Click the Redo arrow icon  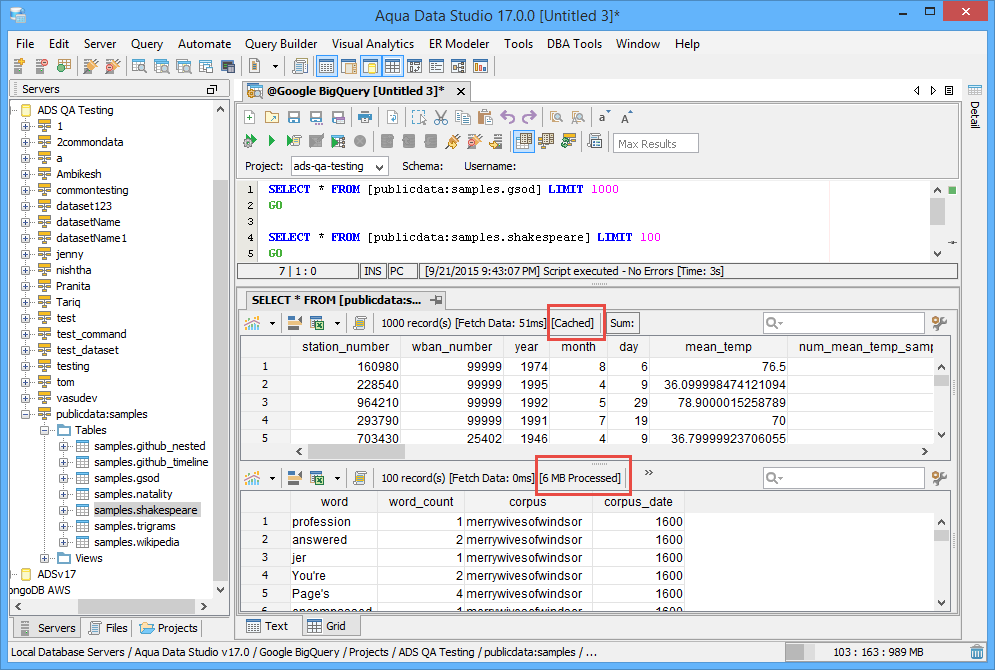[x=529, y=117]
